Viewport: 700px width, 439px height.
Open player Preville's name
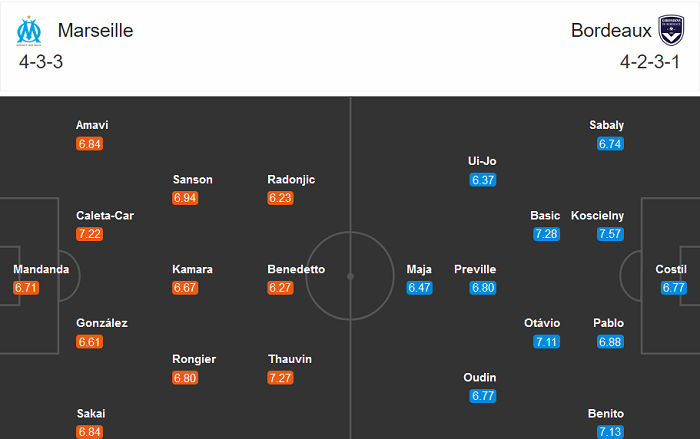475,269
